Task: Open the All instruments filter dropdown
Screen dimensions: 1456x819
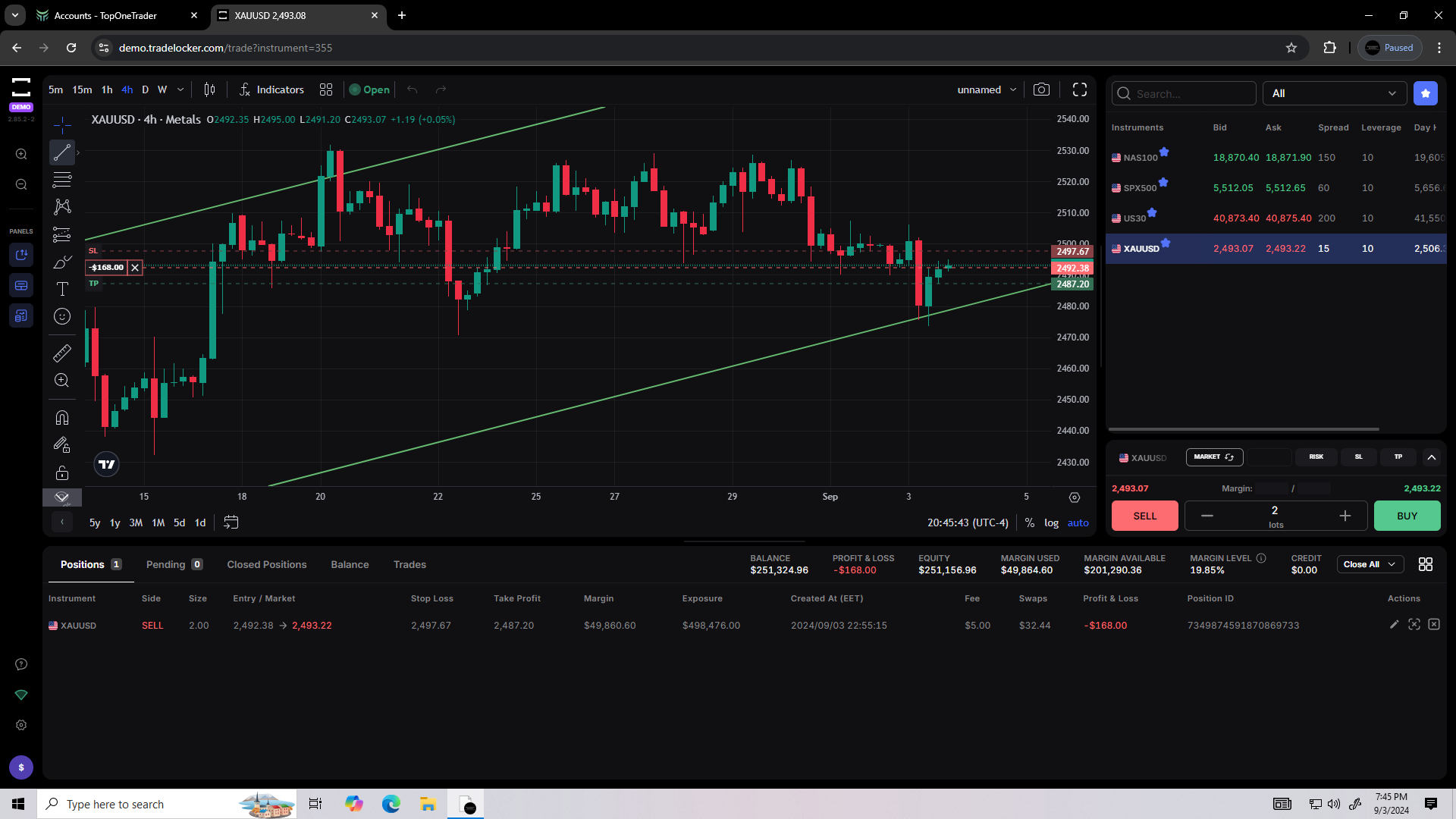Action: click(x=1334, y=93)
